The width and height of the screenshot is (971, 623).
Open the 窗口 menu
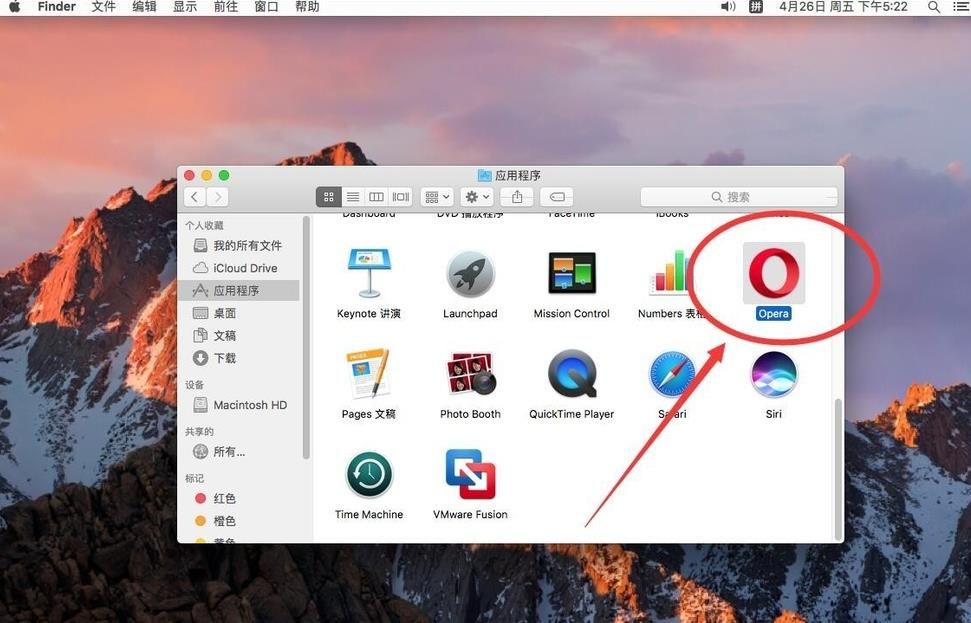click(266, 7)
